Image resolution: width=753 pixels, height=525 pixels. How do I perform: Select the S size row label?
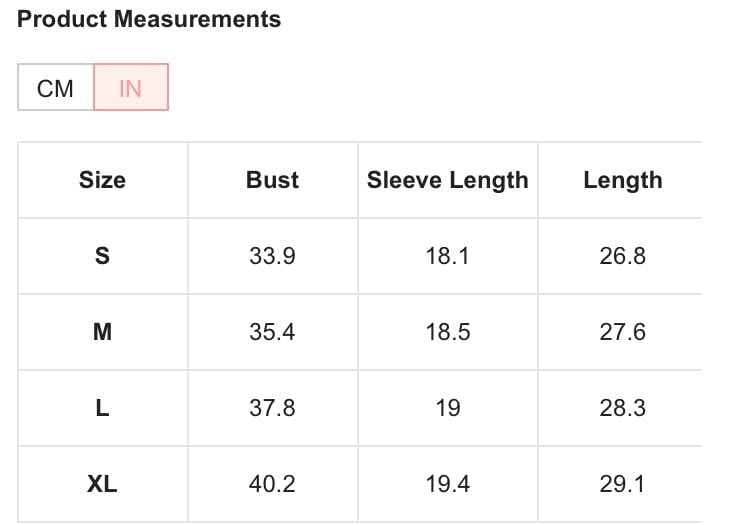[x=102, y=256]
